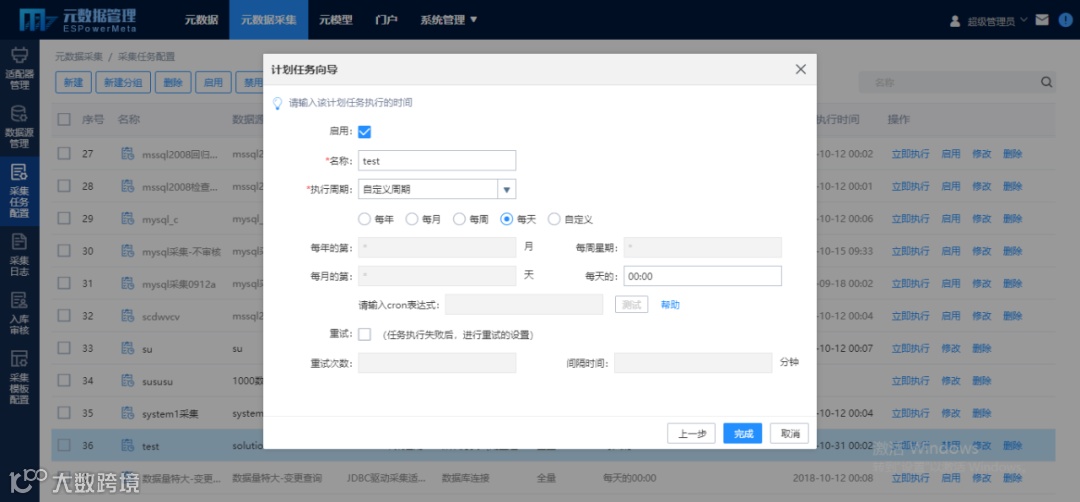1080x502 pixels.
Task: Click the 完成 button
Action: tap(742, 433)
